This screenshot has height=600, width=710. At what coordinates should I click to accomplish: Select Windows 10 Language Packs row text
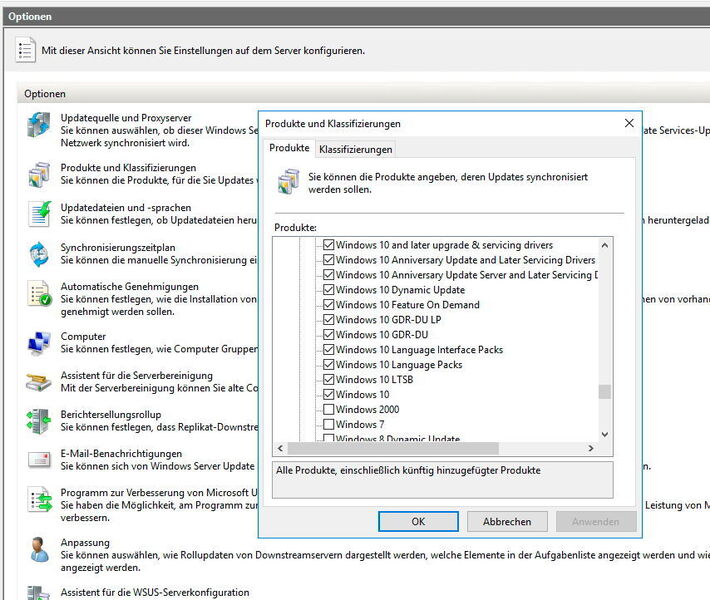[x=399, y=365]
